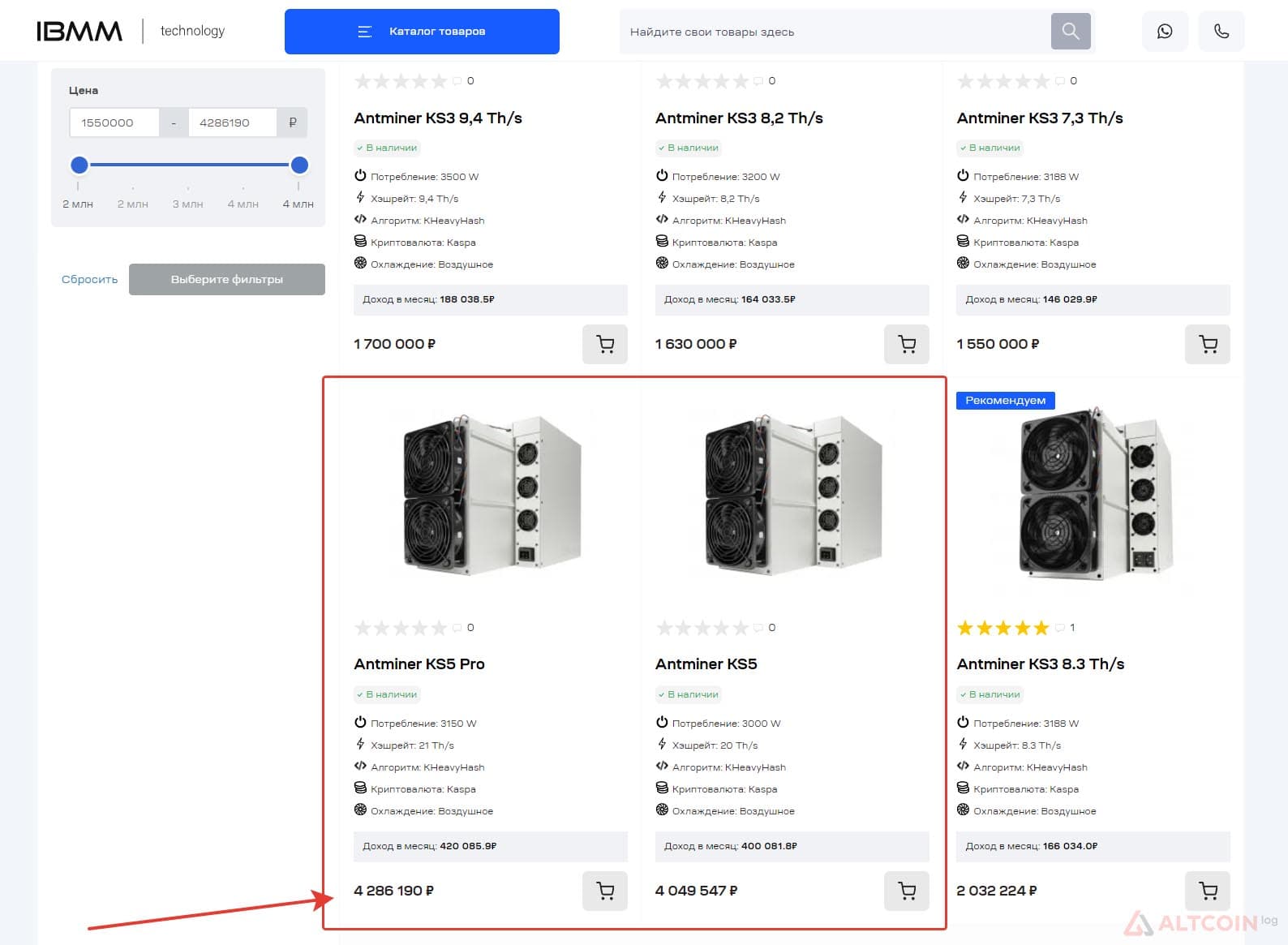
Task: Click the Выберите фильтры button
Action: coord(227,279)
